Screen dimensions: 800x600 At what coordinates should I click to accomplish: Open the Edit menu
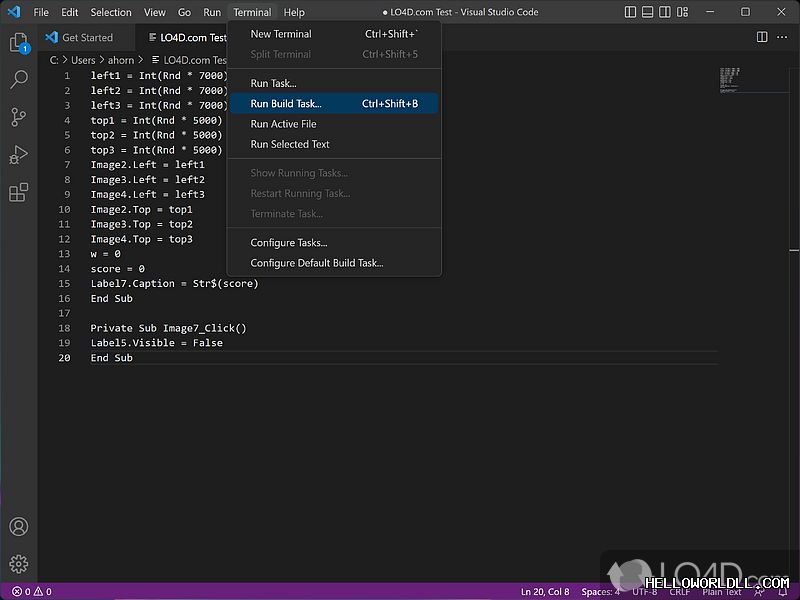69,12
